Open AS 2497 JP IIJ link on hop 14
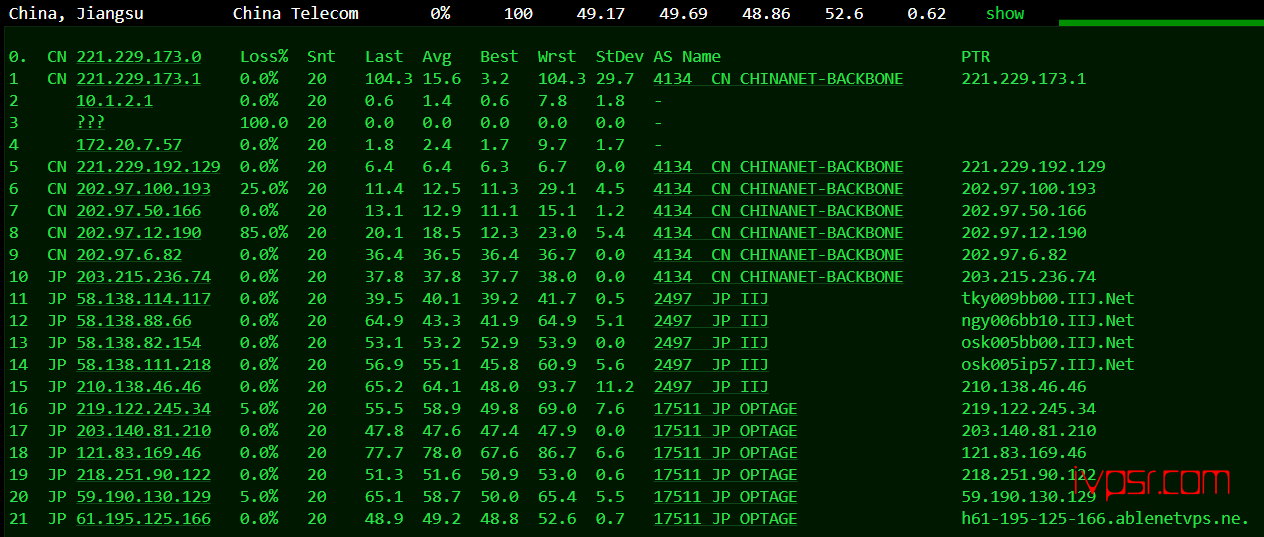This screenshot has height=537, width=1264. click(x=711, y=364)
